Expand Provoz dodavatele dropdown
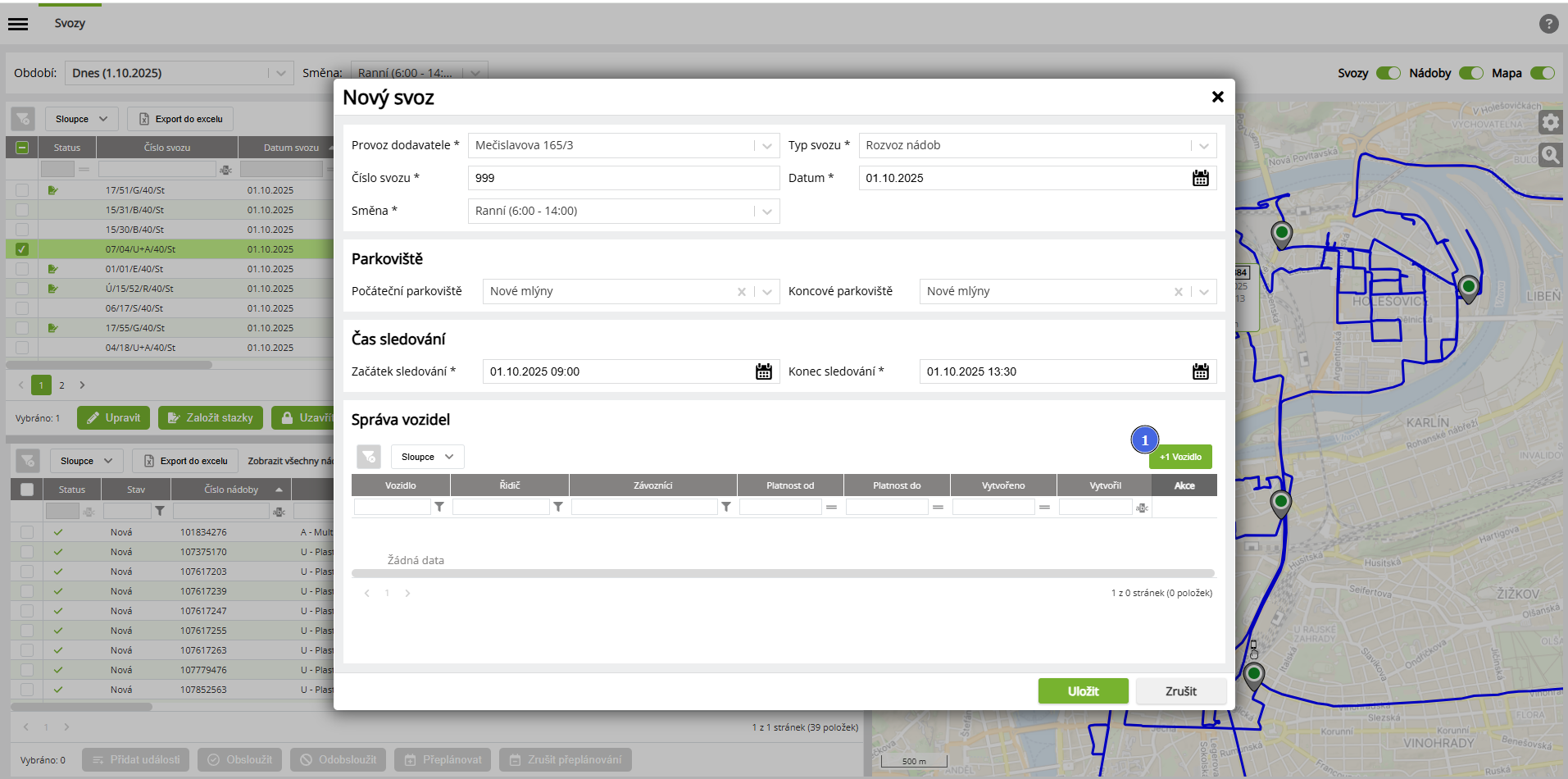 [x=767, y=146]
